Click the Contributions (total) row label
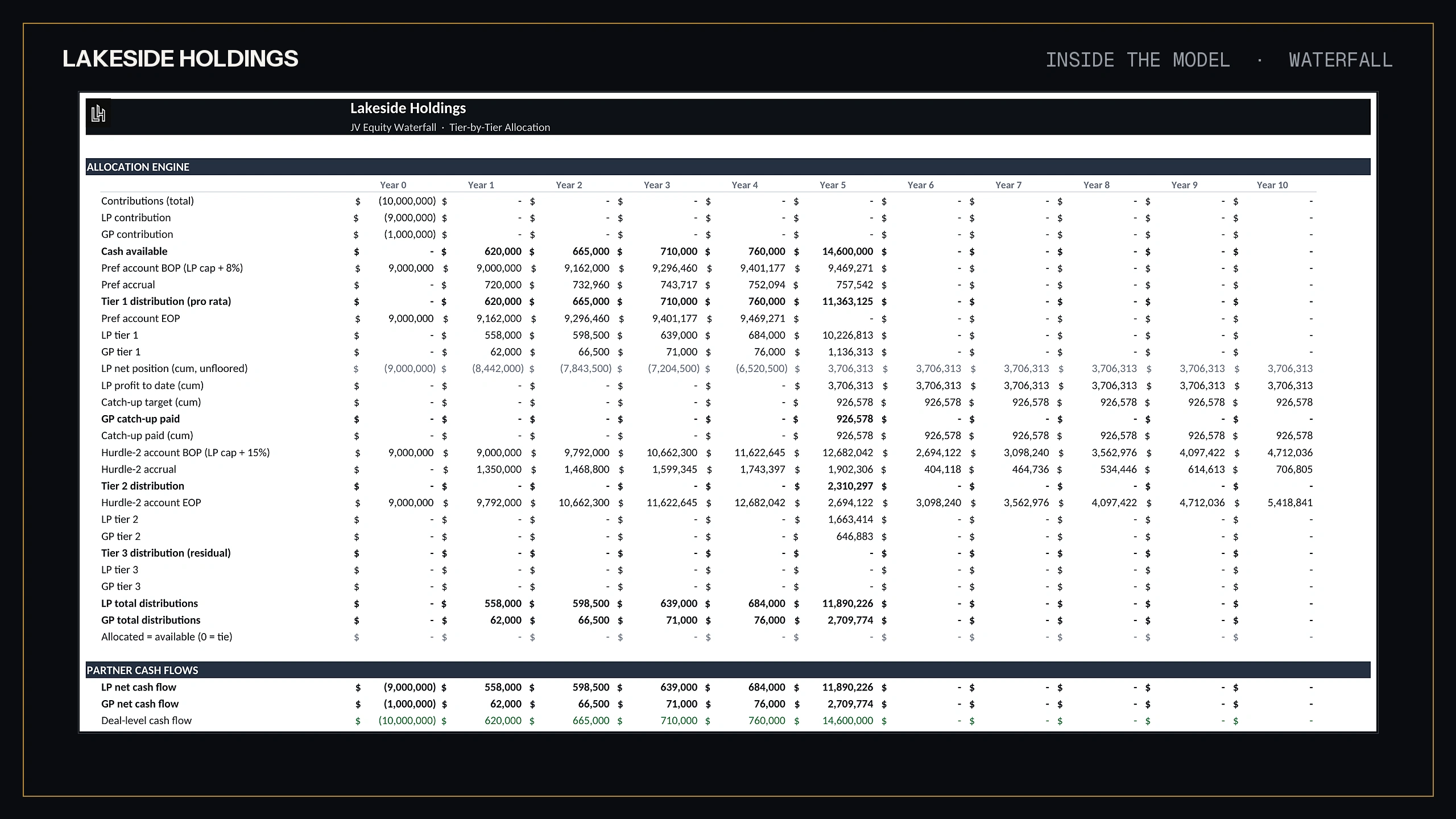This screenshot has height=819, width=1456. tap(147, 201)
